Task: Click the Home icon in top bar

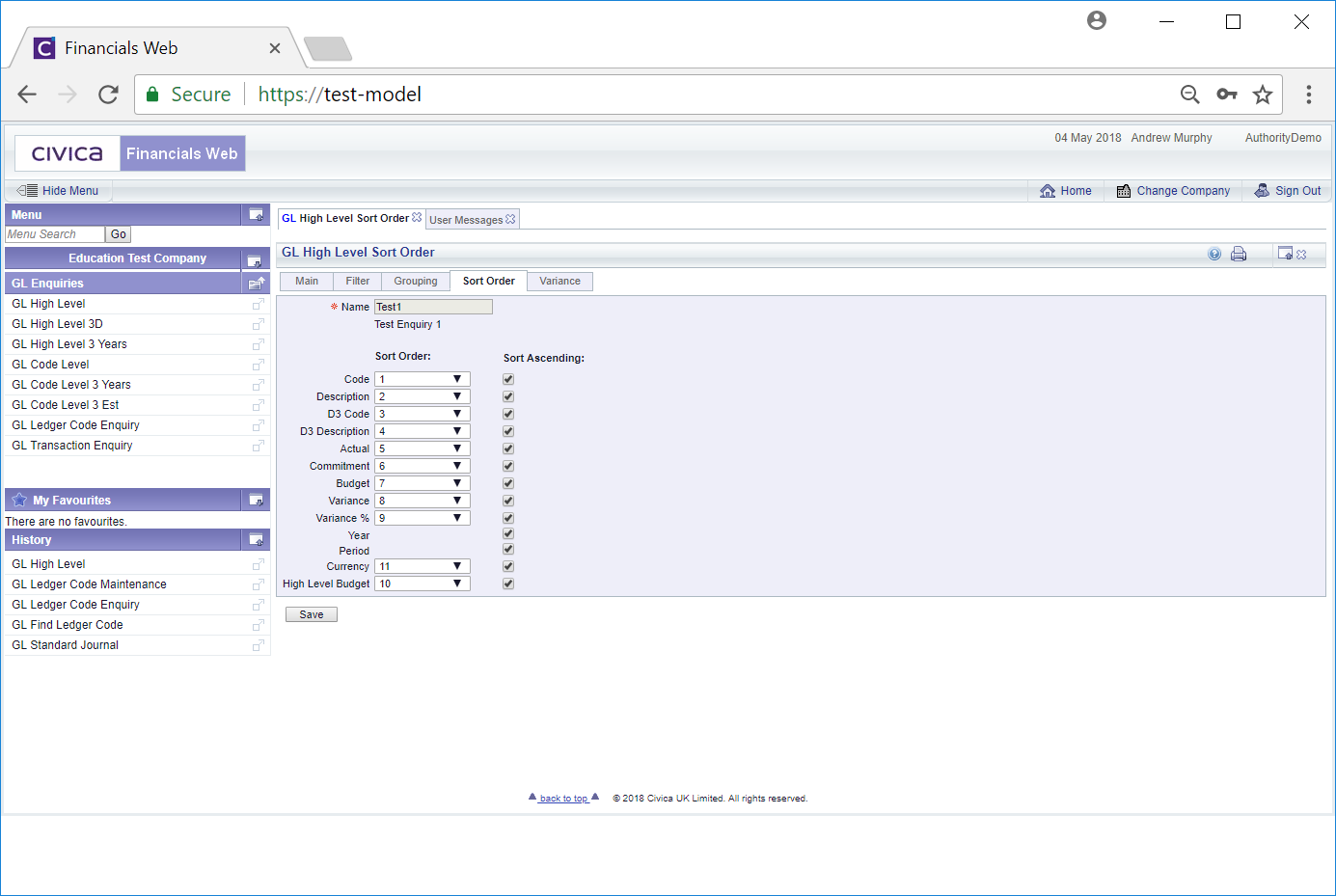Action: click(1048, 191)
